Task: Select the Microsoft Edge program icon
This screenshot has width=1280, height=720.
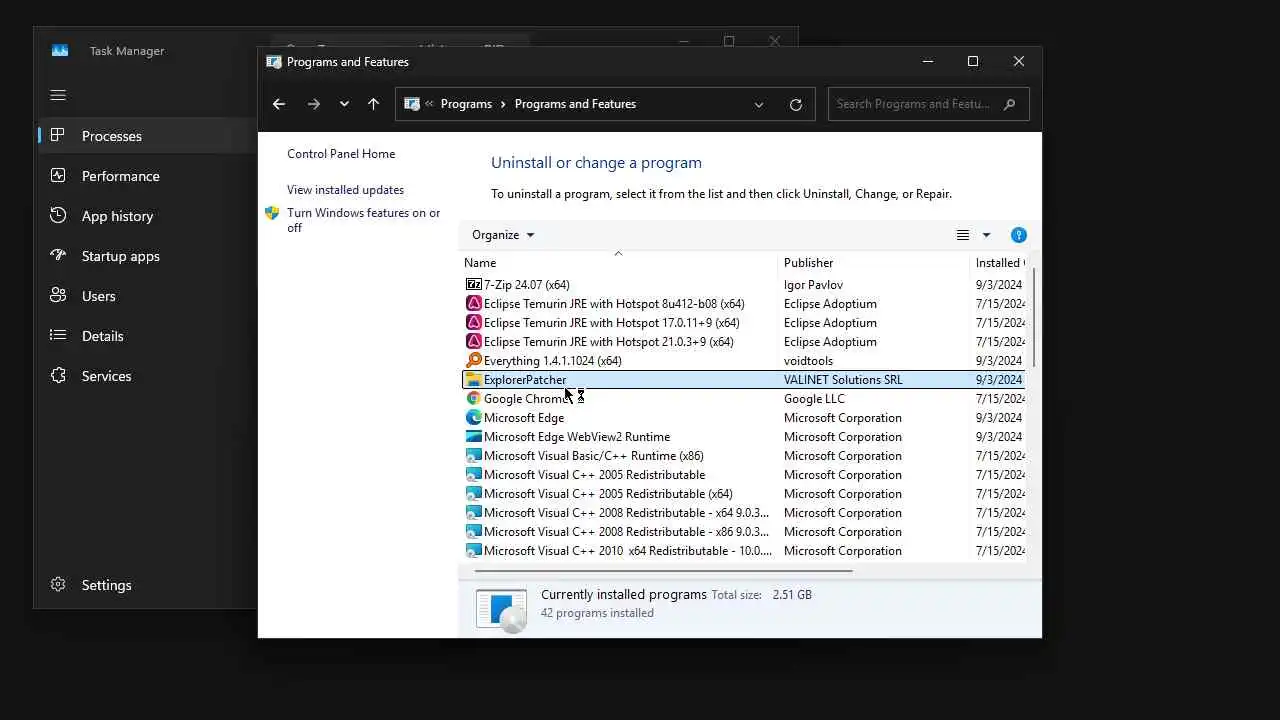Action: [x=474, y=418]
